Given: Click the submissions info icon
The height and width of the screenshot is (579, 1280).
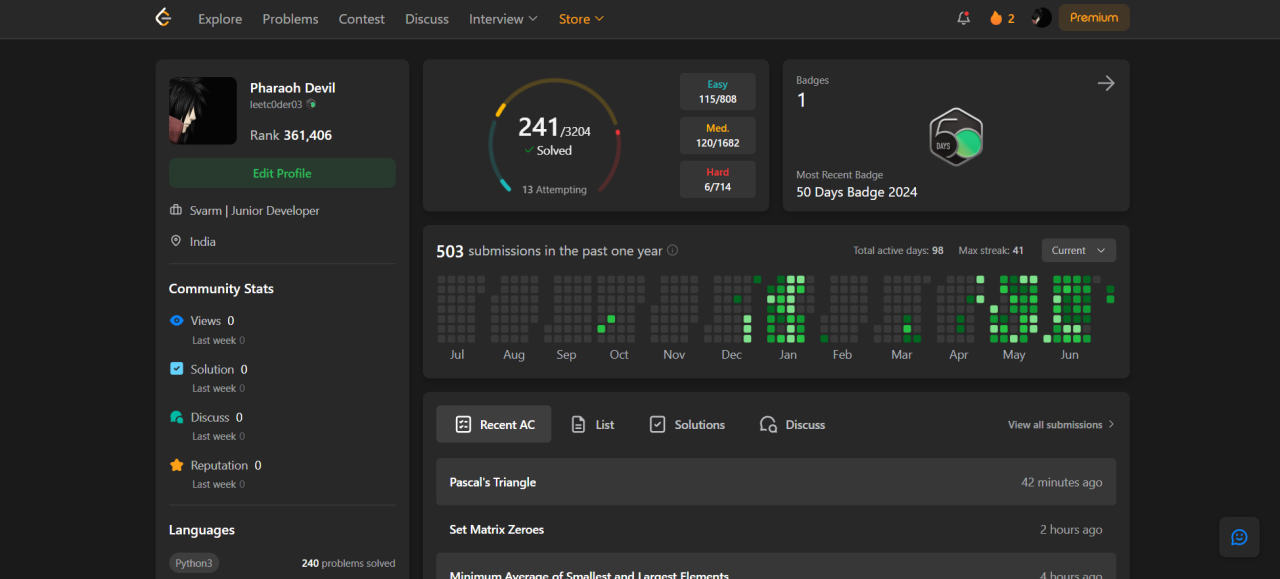Looking at the screenshot, I should coord(673,251).
